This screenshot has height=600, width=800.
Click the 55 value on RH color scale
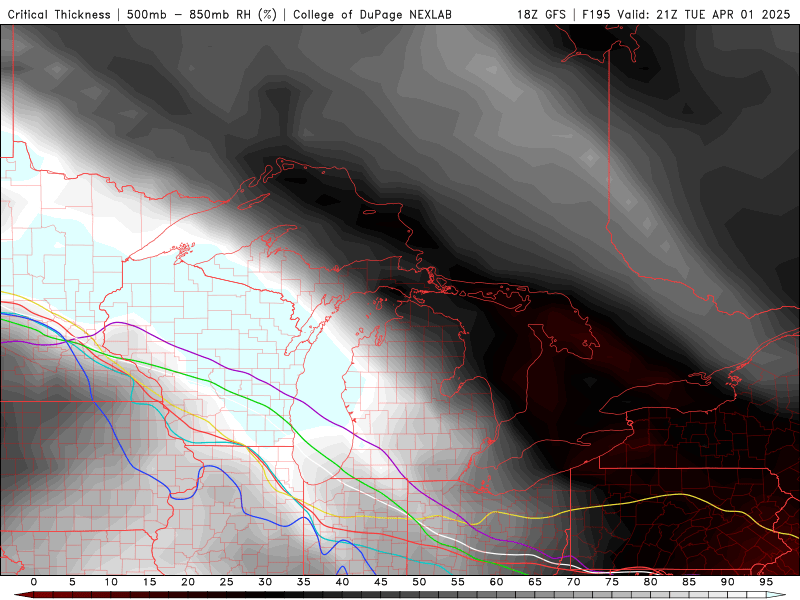(x=458, y=582)
